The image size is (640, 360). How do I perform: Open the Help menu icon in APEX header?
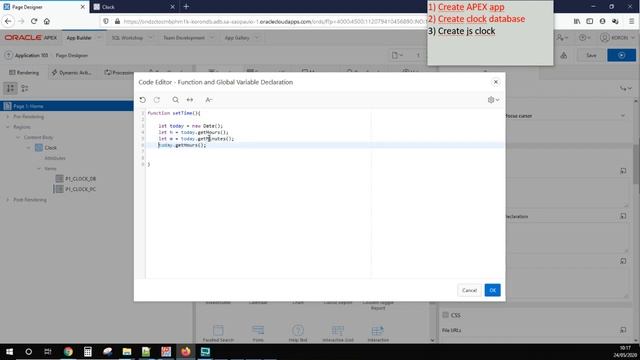pos(584,38)
